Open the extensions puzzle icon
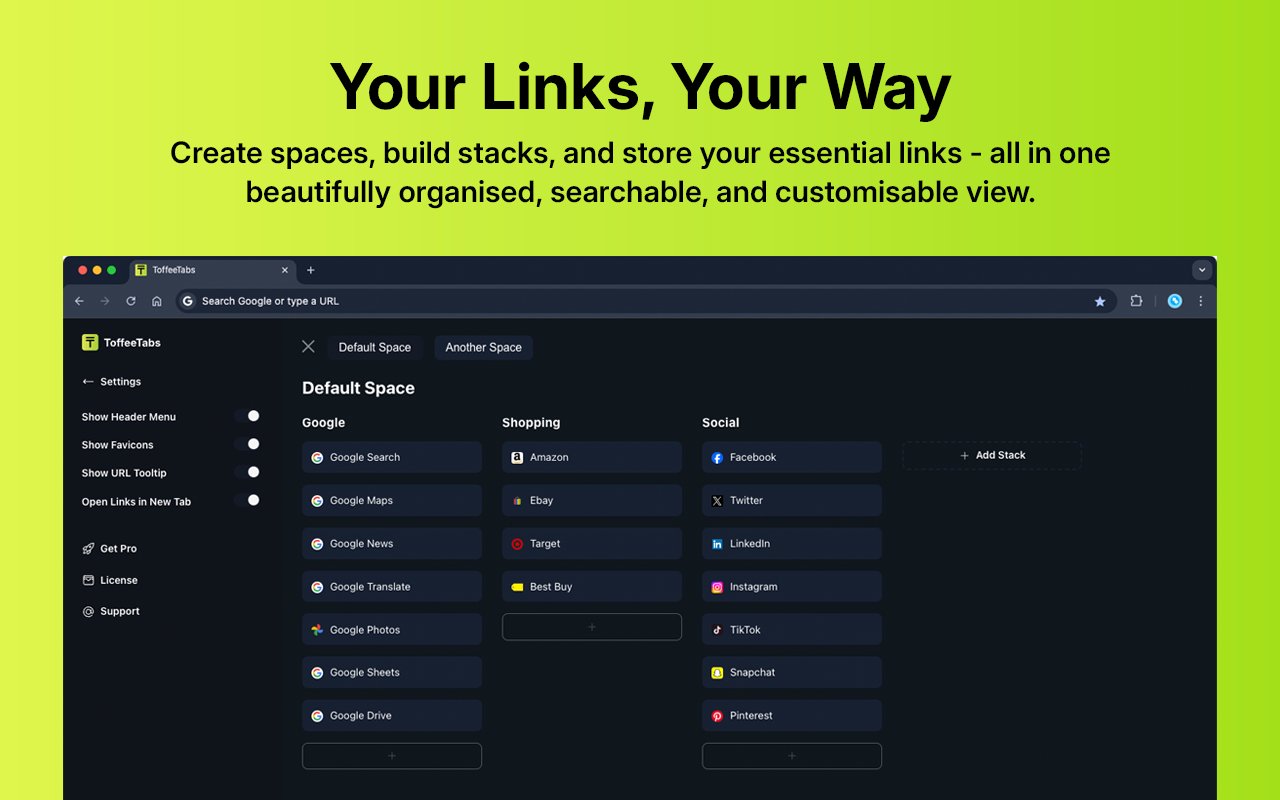 click(1136, 301)
